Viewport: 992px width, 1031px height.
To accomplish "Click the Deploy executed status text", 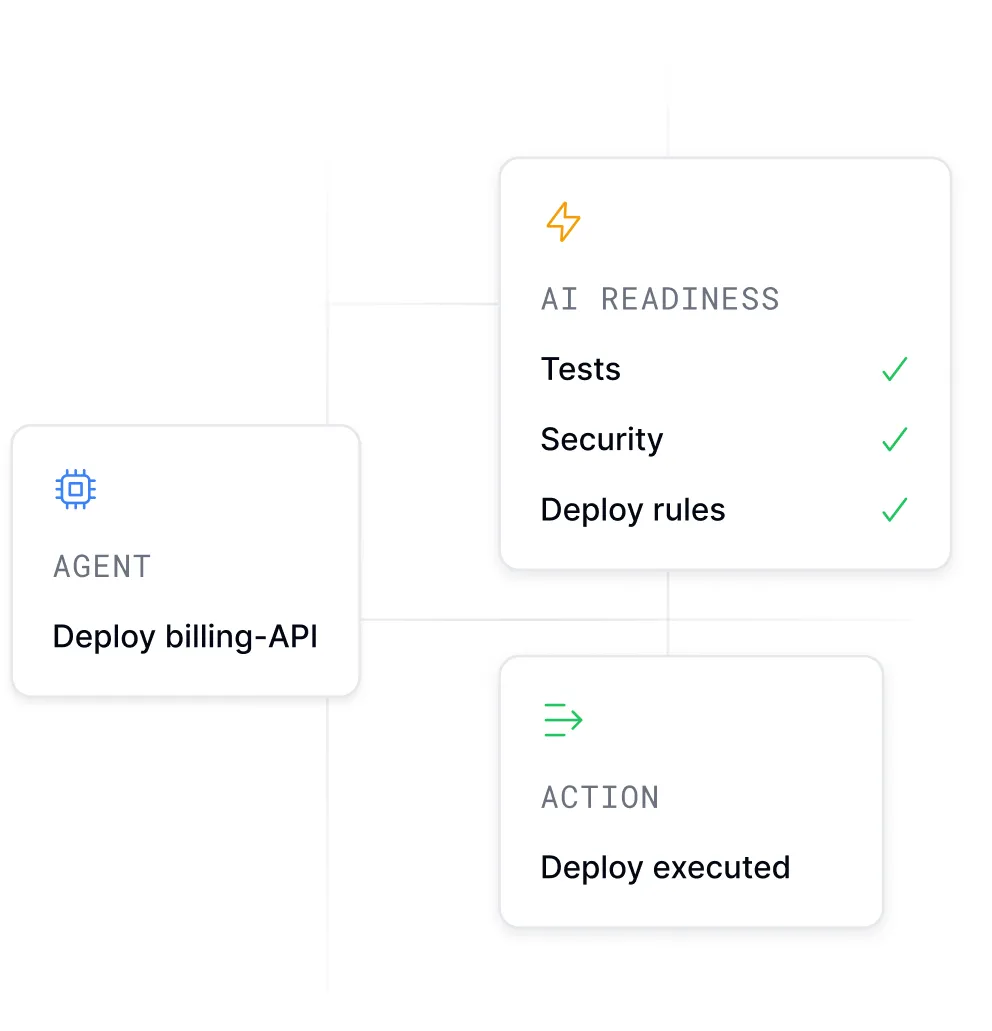I will [x=665, y=868].
